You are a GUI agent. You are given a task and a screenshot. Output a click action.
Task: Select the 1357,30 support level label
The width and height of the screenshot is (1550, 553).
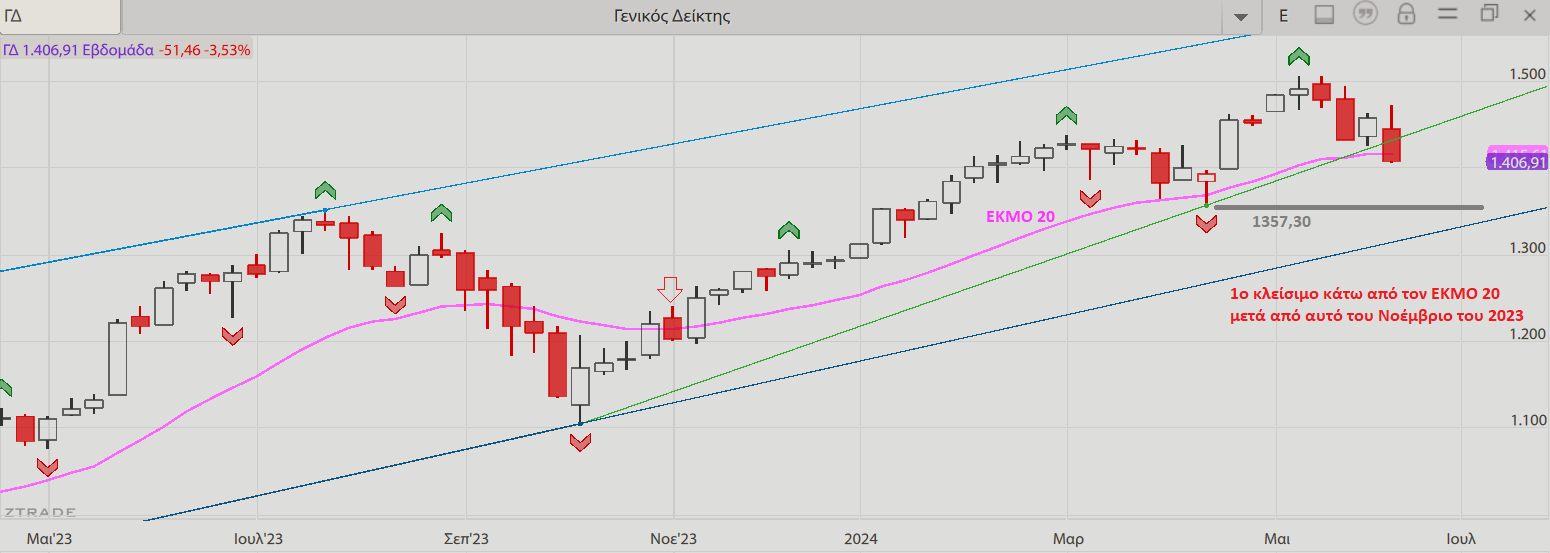(1281, 222)
